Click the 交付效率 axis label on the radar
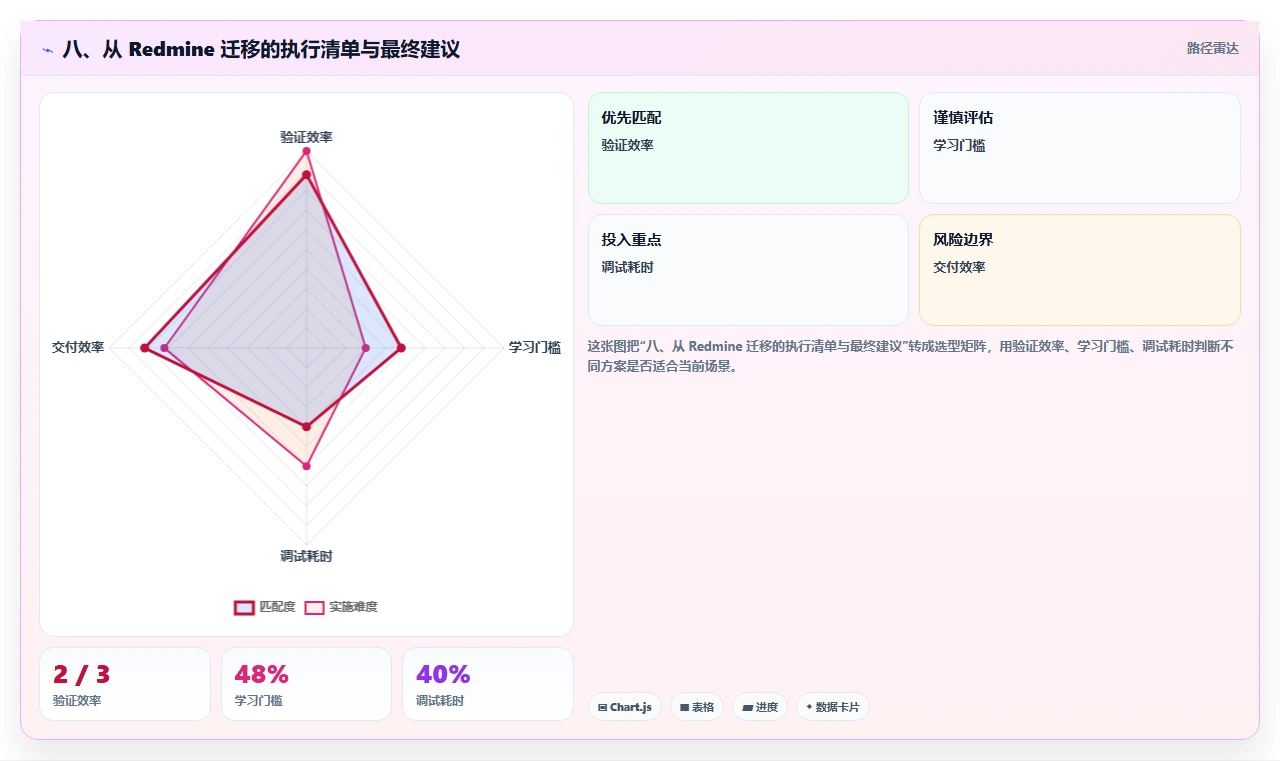The width and height of the screenshot is (1280, 761). (78, 347)
